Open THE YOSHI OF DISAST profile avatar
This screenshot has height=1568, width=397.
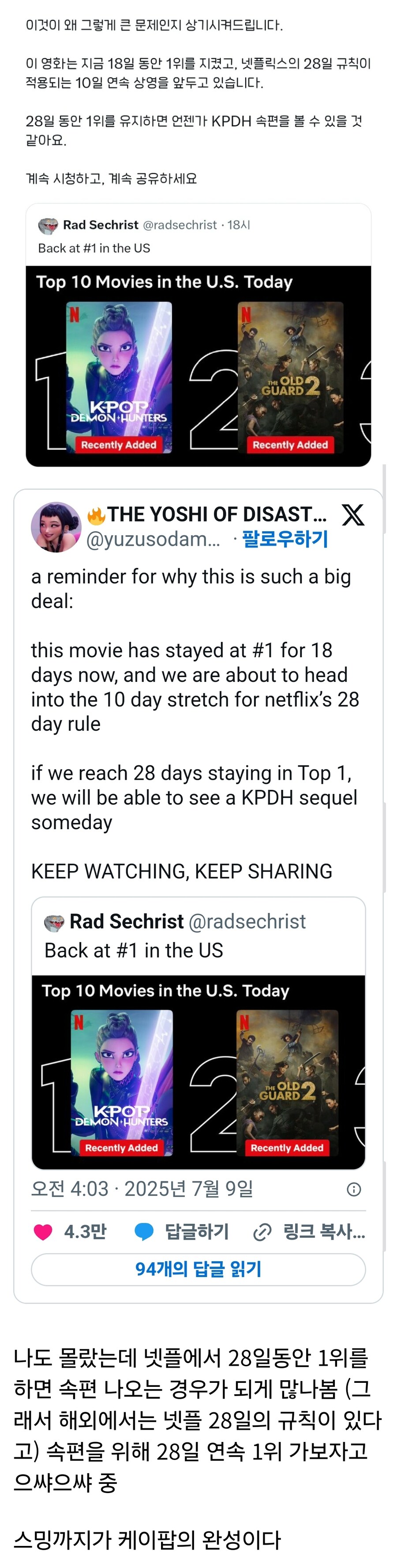point(56,526)
